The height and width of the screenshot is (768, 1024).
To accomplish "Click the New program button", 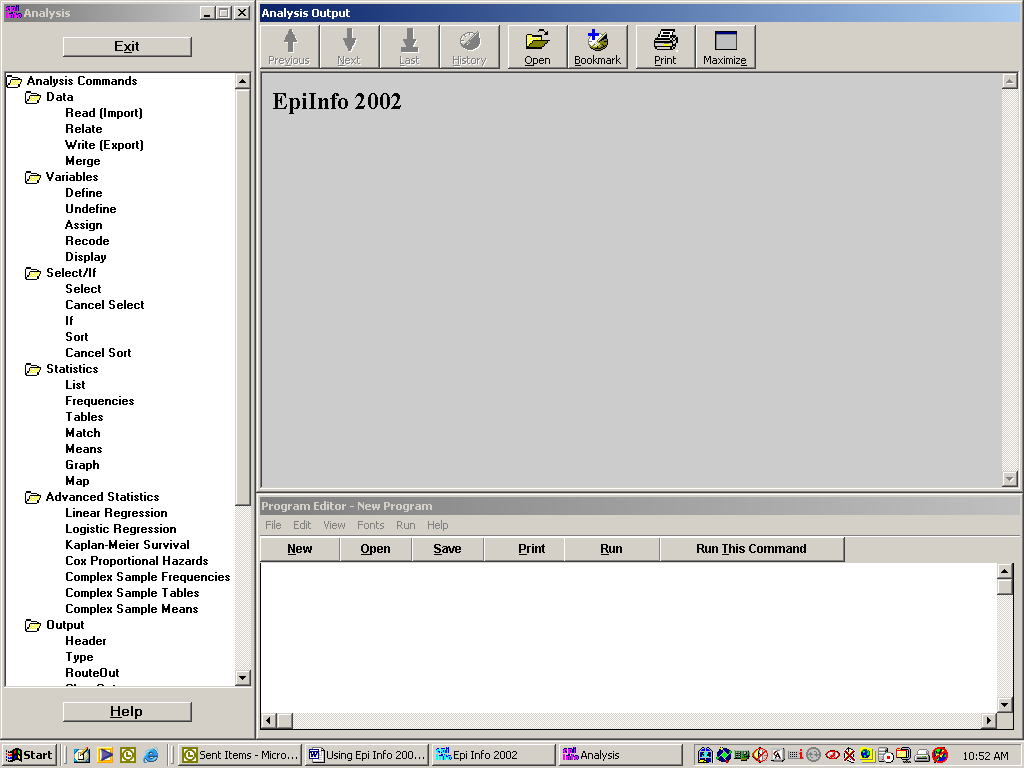I will pos(300,549).
